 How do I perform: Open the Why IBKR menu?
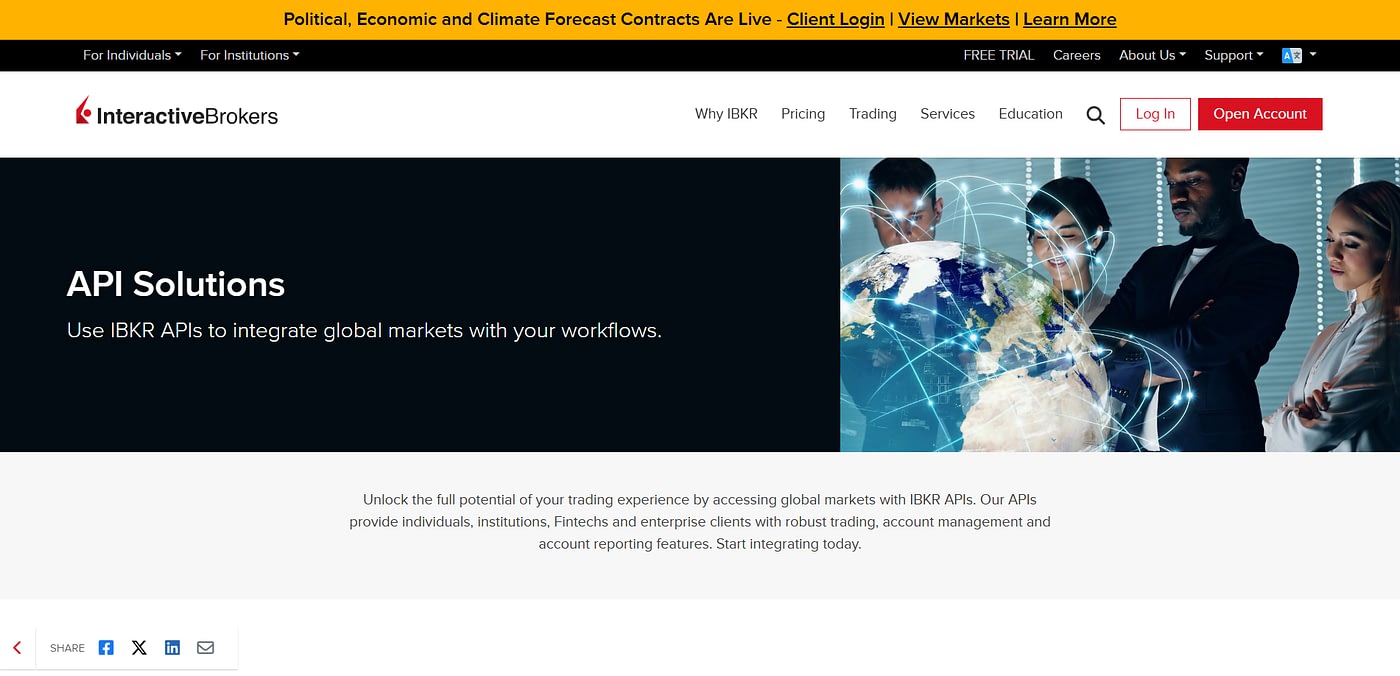click(726, 114)
